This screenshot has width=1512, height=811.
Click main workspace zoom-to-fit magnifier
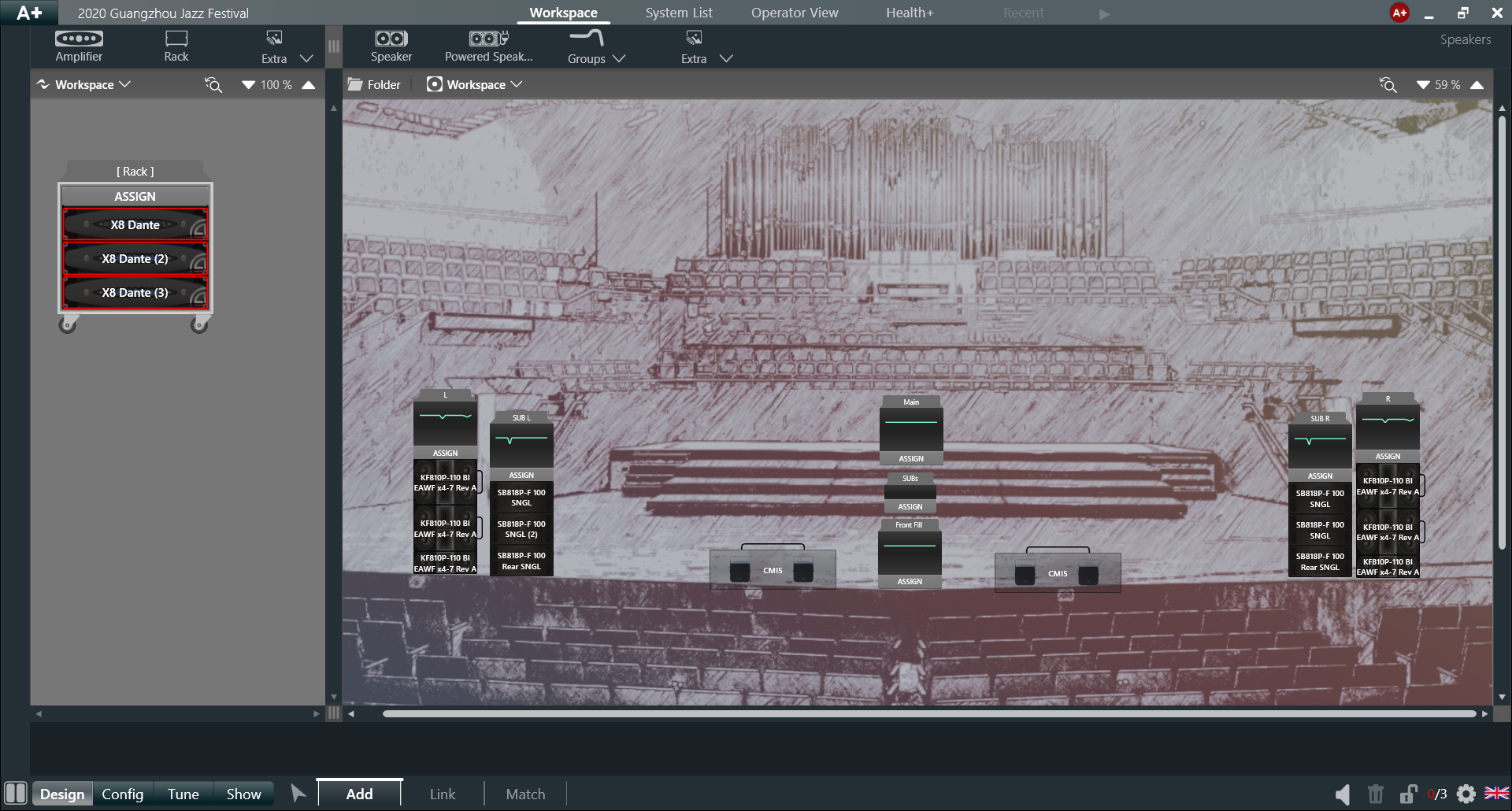tap(1388, 84)
